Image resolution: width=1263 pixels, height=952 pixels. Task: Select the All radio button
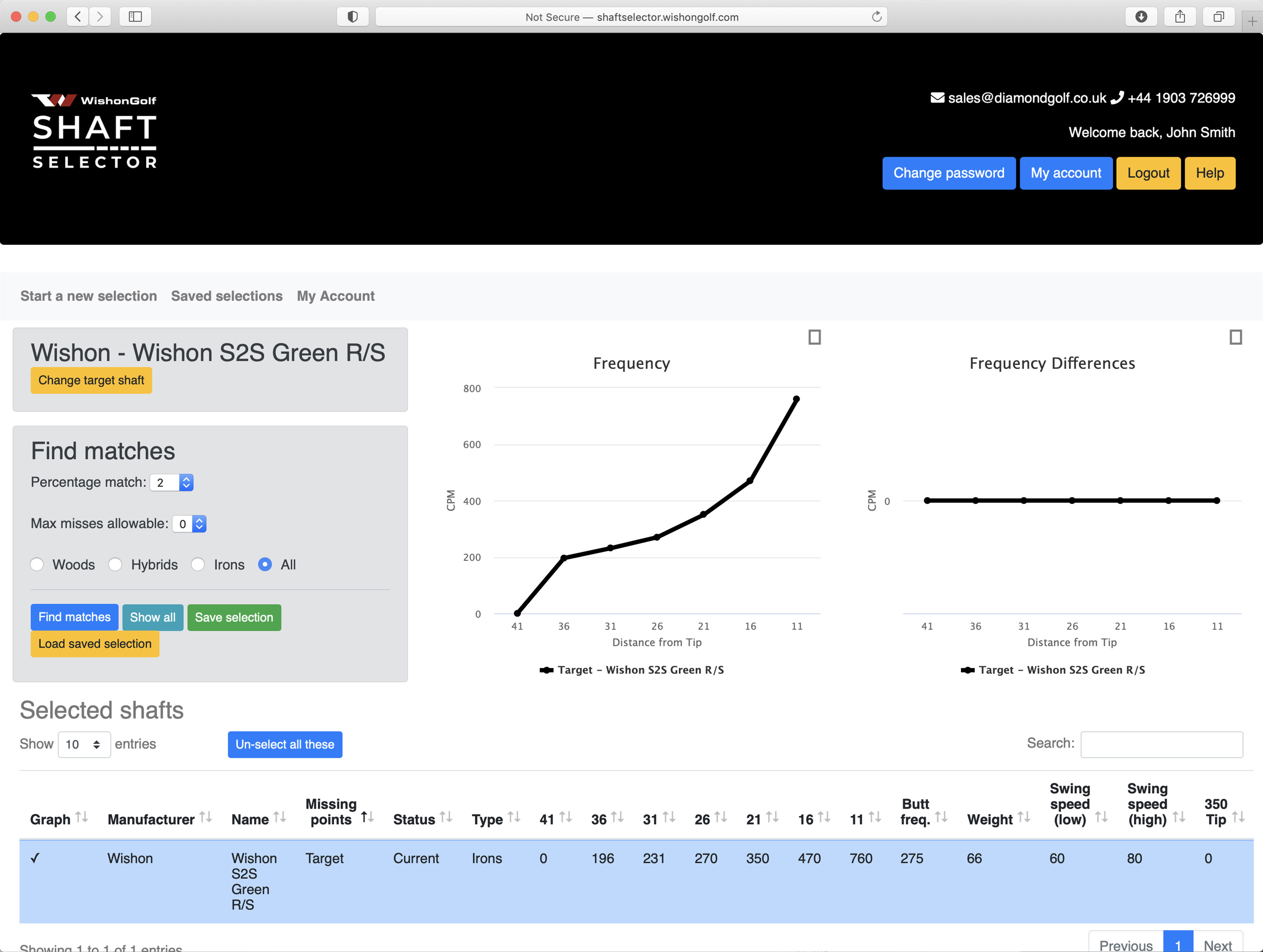[x=265, y=565]
